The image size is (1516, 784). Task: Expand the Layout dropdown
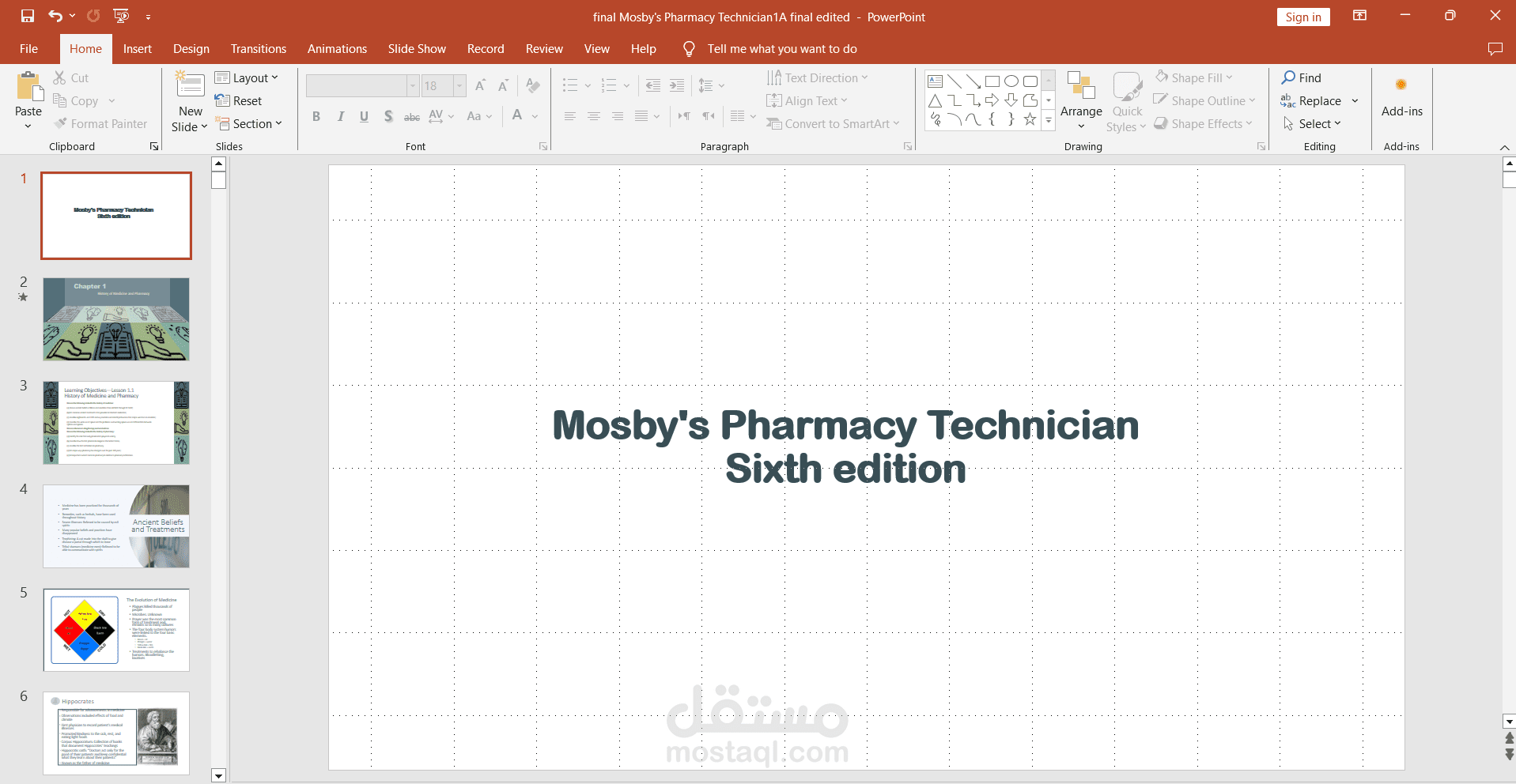[274, 77]
